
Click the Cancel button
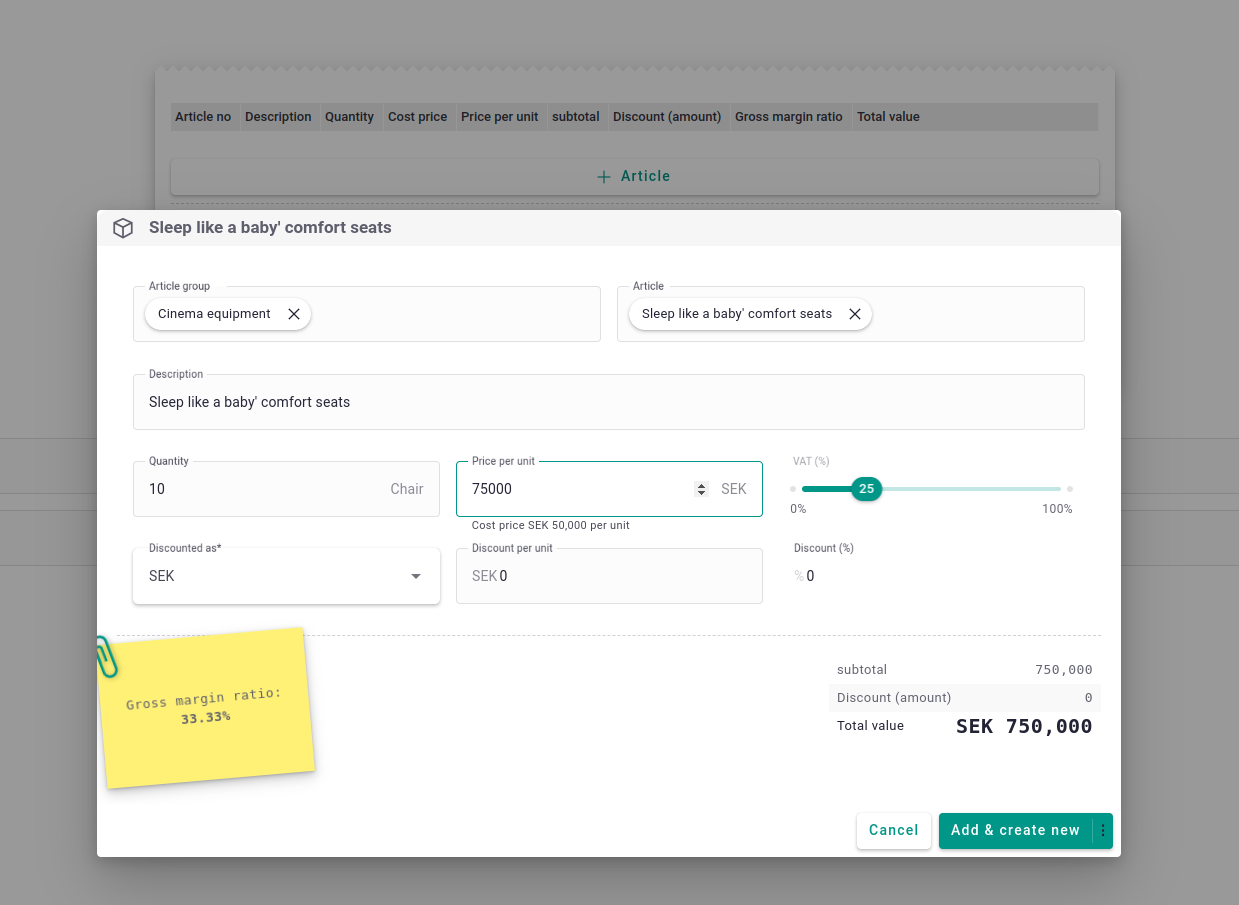[893, 831]
